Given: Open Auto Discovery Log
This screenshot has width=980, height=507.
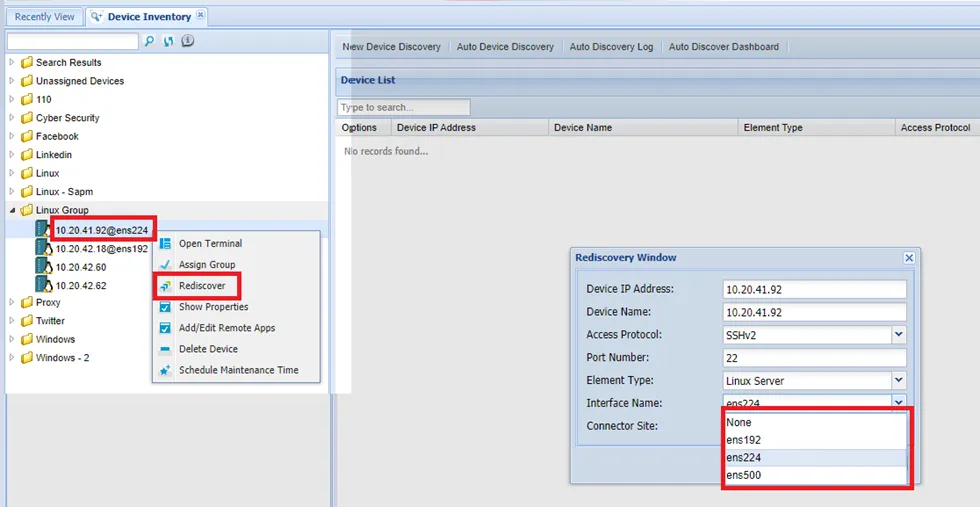Looking at the screenshot, I should pyautogui.click(x=611, y=47).
